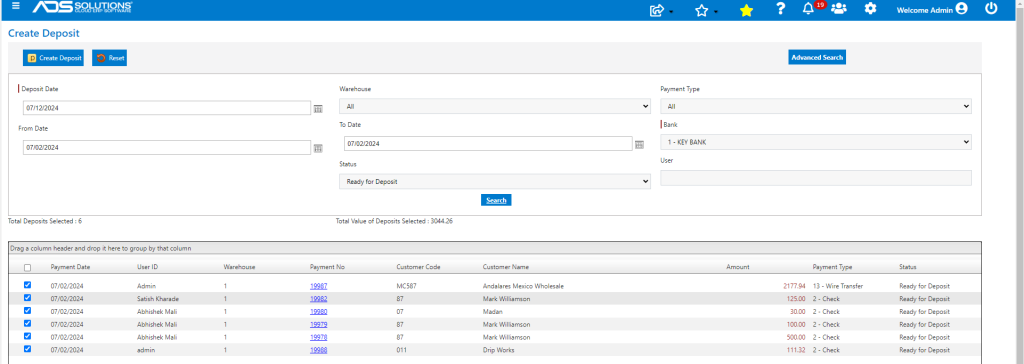Sort by Customer Name column header

(505, 267)
